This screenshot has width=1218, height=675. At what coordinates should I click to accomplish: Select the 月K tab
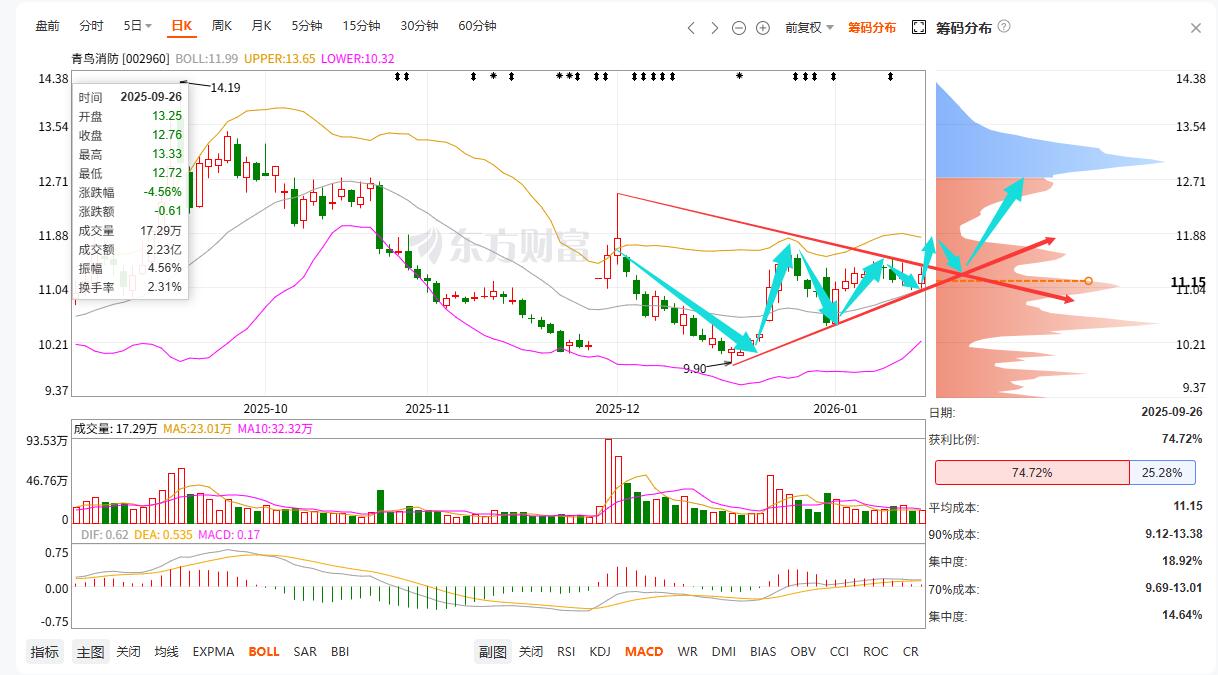pos(261,26)
